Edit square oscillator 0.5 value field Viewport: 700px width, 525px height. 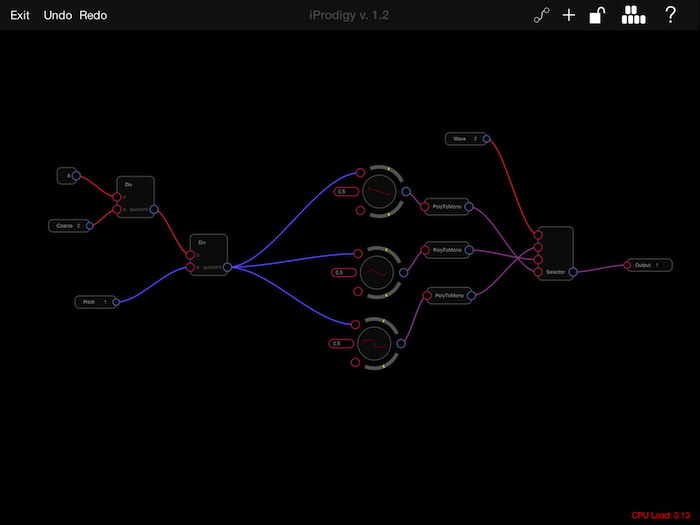click(x=341, y=344)
